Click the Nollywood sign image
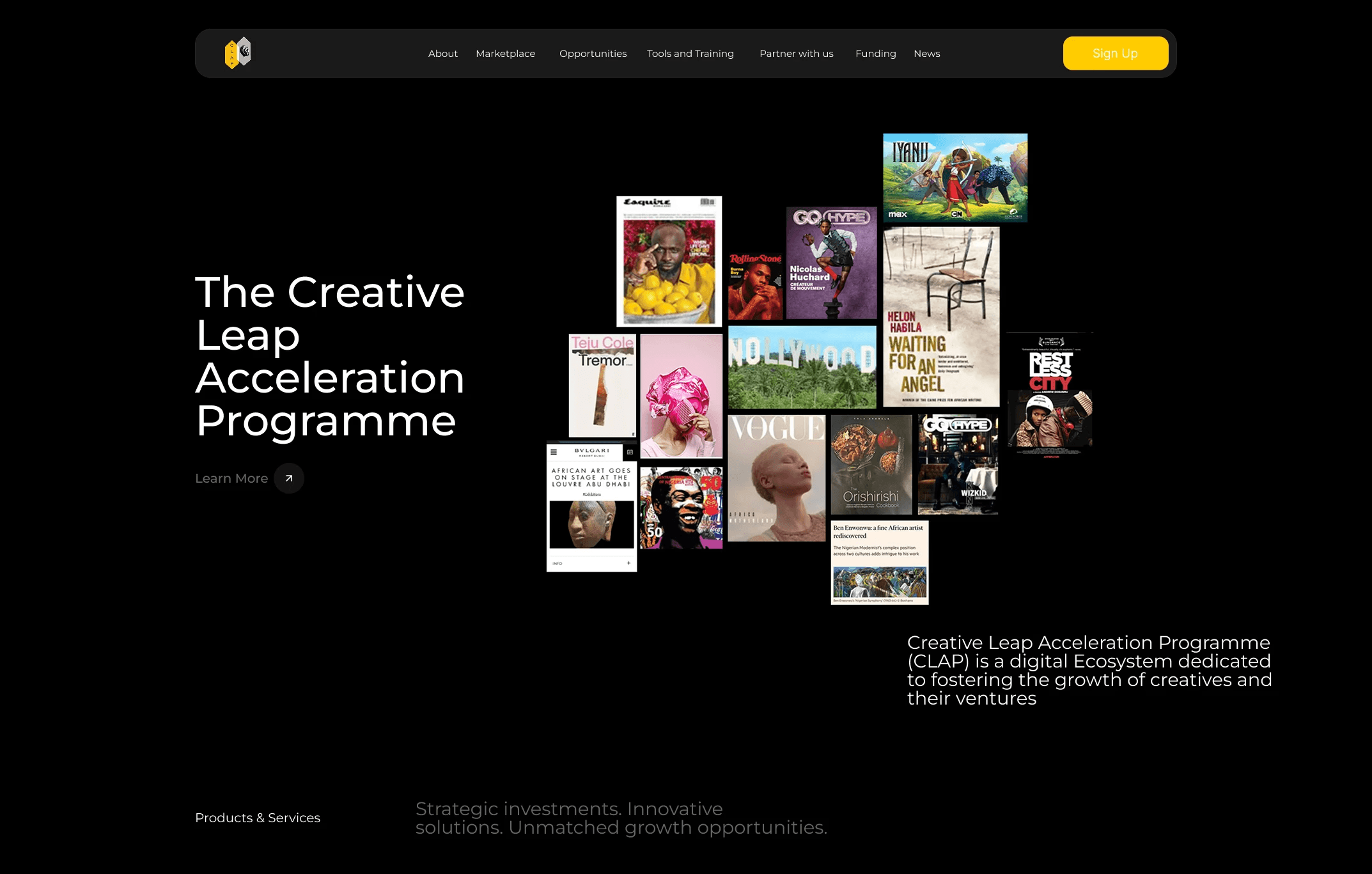 pos(802,367)
